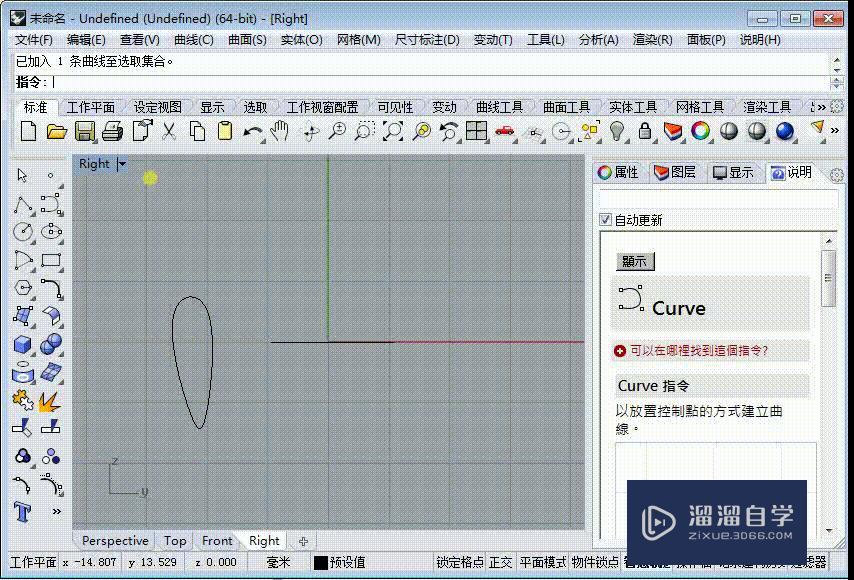
Task: Activate the Pan hand tool
Action: 280,131
